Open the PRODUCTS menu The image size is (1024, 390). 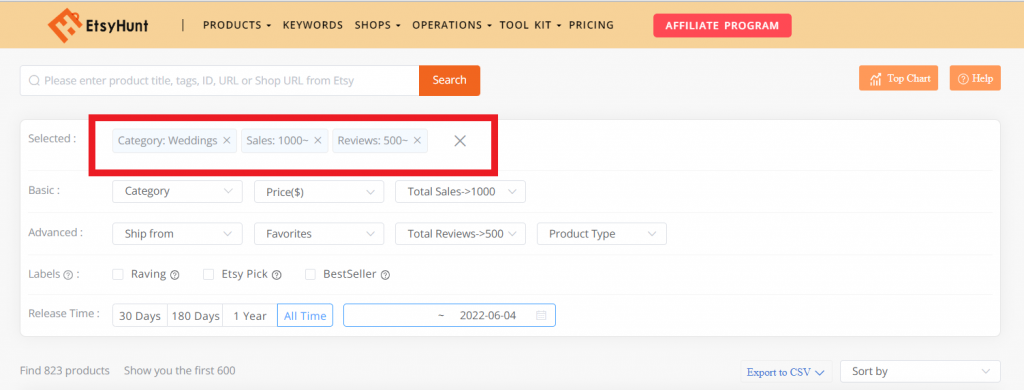tap(236, 25)
